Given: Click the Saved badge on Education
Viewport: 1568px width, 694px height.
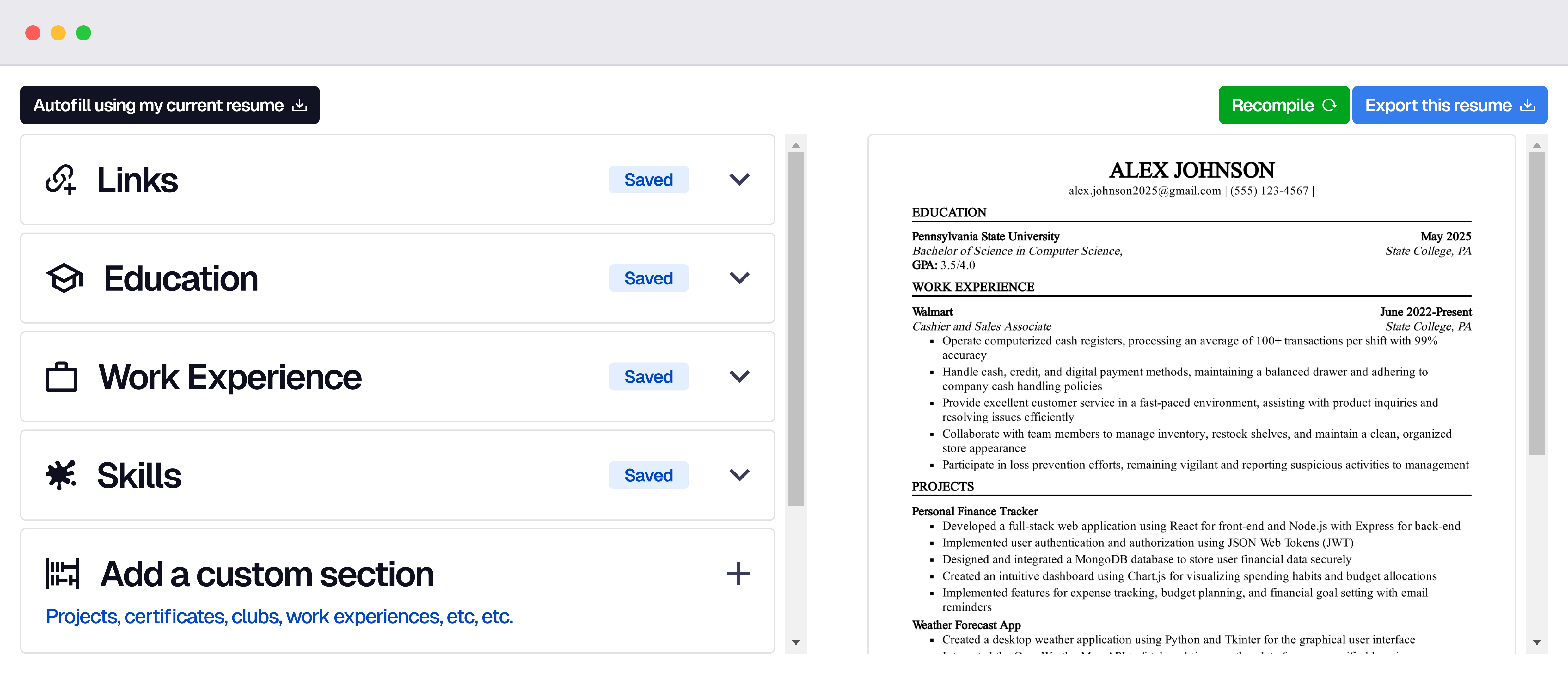Looking at the screenshot, I should pyautogui.click(x=649, y=278).
